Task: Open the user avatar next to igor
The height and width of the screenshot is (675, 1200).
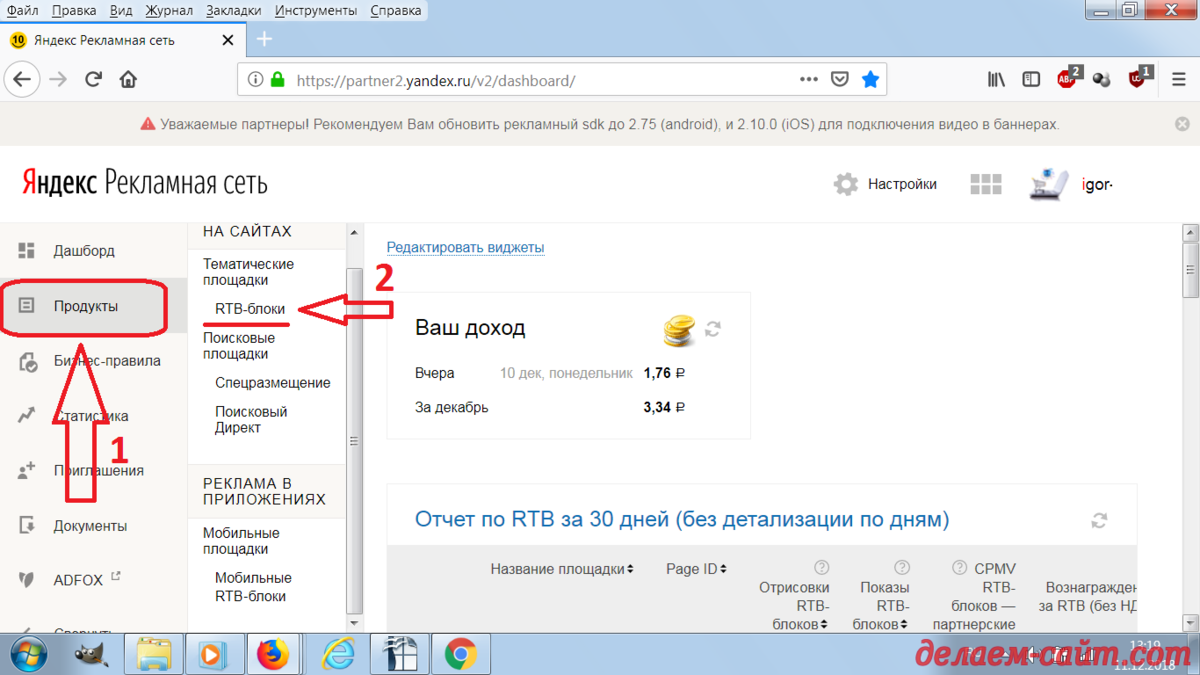Action: pos(1050,184)
